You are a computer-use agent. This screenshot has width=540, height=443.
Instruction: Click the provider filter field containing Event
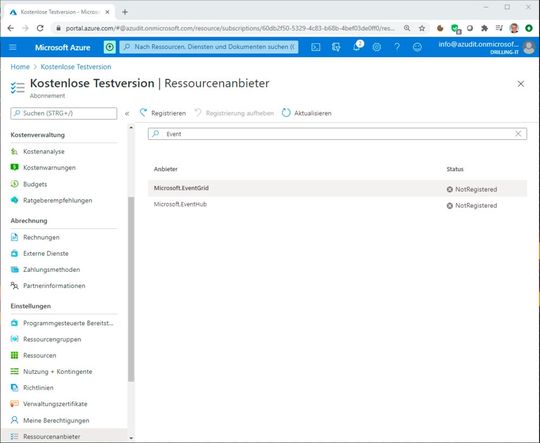click(x=337, y=134)
